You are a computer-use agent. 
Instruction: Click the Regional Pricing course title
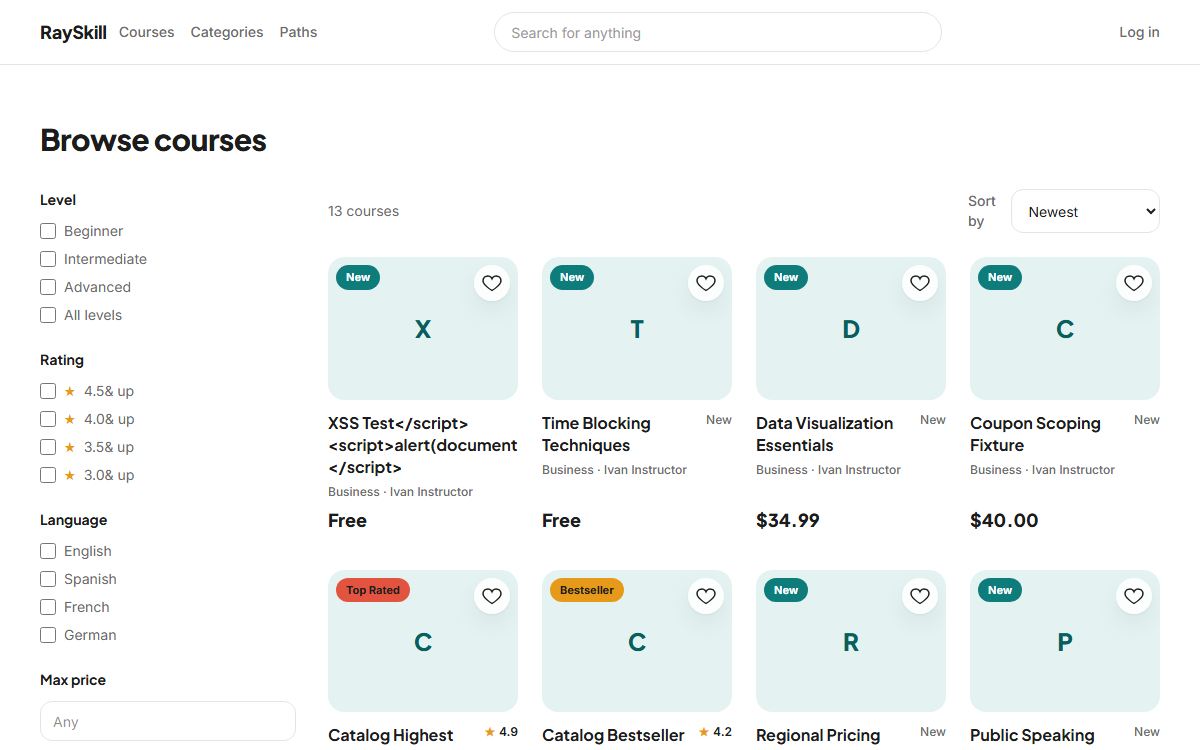(818, 735)
